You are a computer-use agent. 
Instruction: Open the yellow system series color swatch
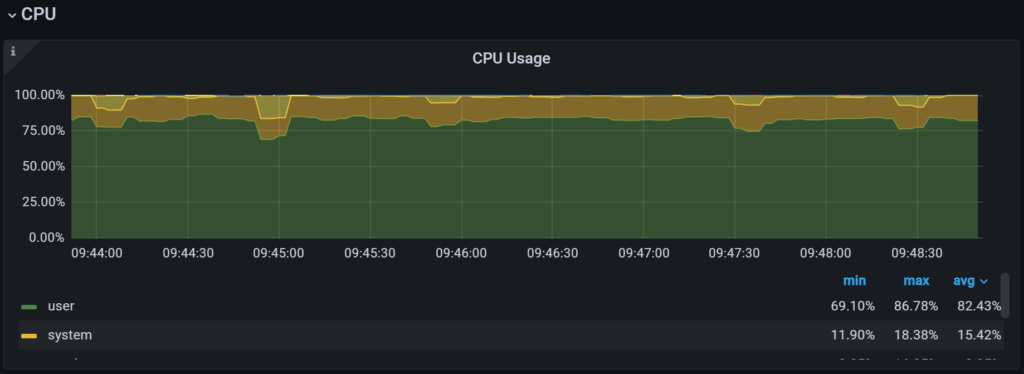coord(29,335)
